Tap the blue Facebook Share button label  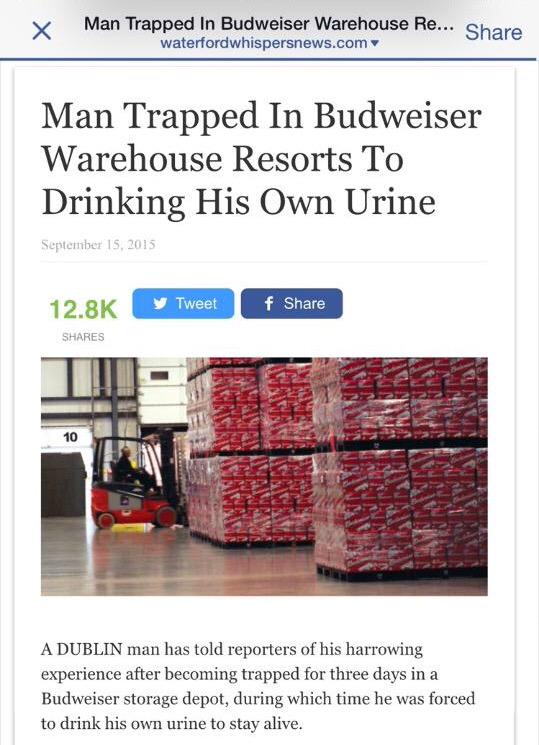[304, 303]
